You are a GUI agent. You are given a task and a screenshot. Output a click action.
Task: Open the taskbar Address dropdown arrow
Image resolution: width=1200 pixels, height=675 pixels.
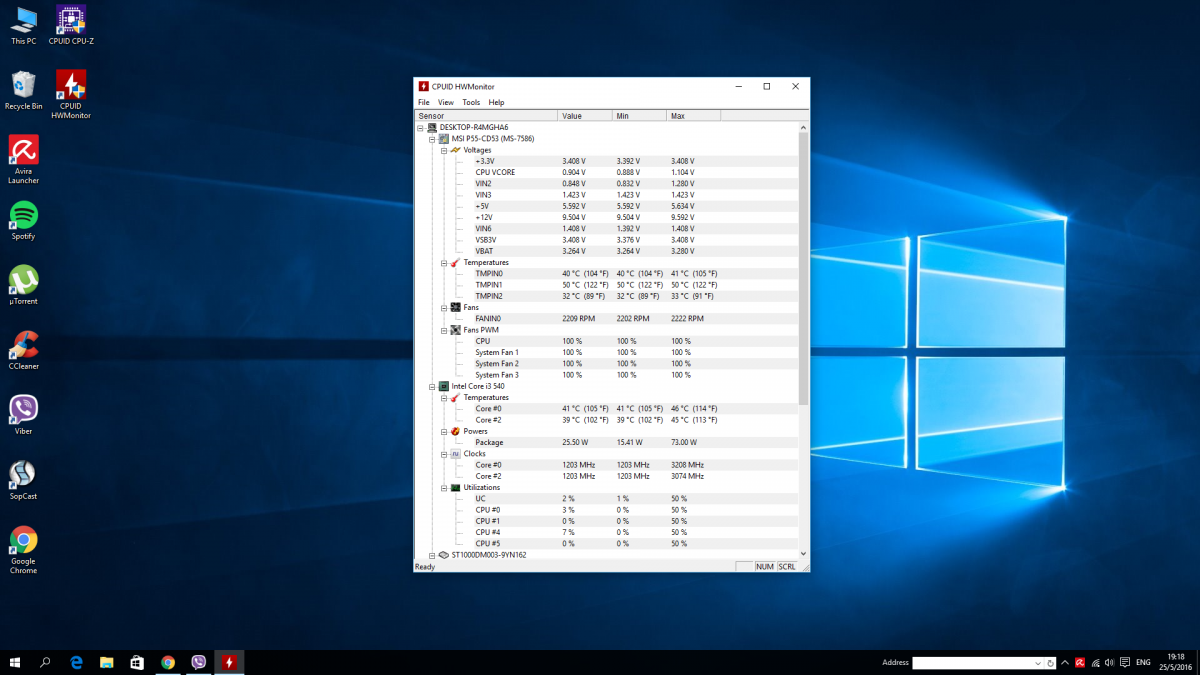click(x=1037, y=662)
